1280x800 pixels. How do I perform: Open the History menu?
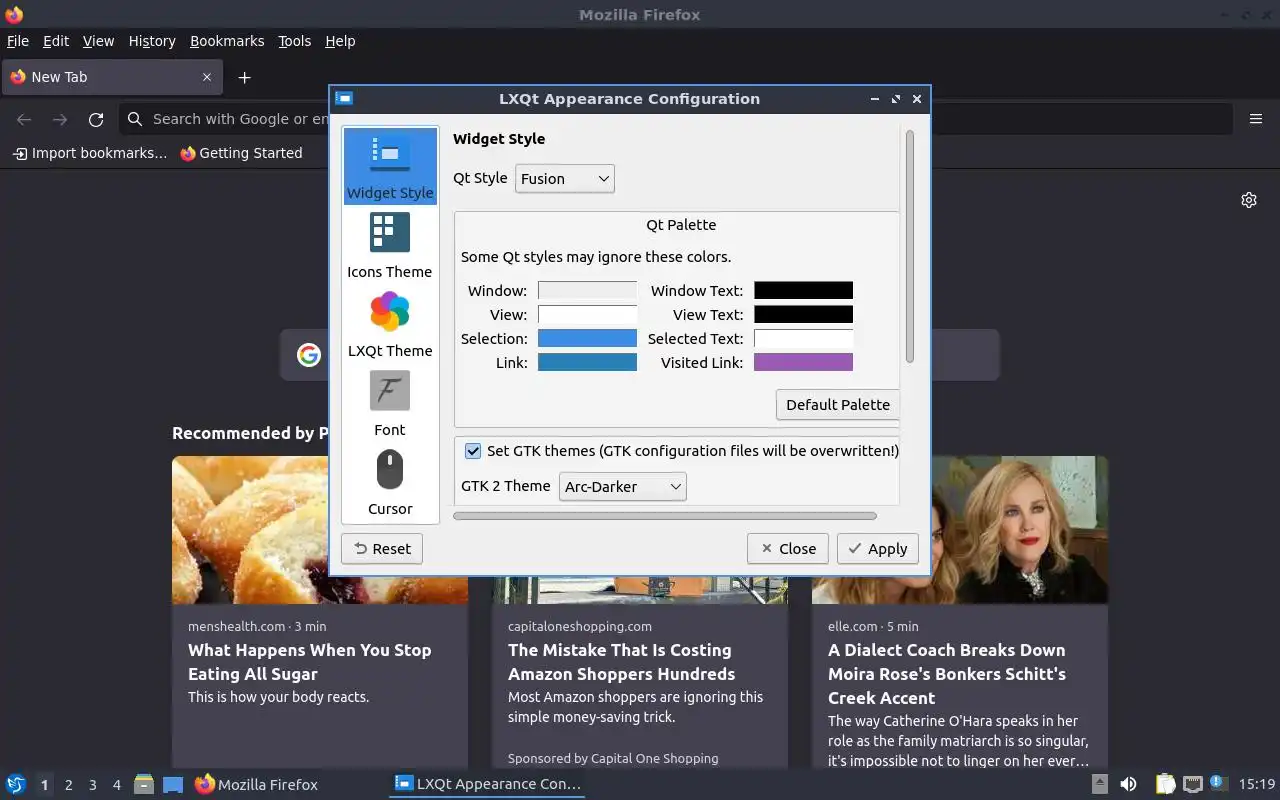tap(152, 41)
